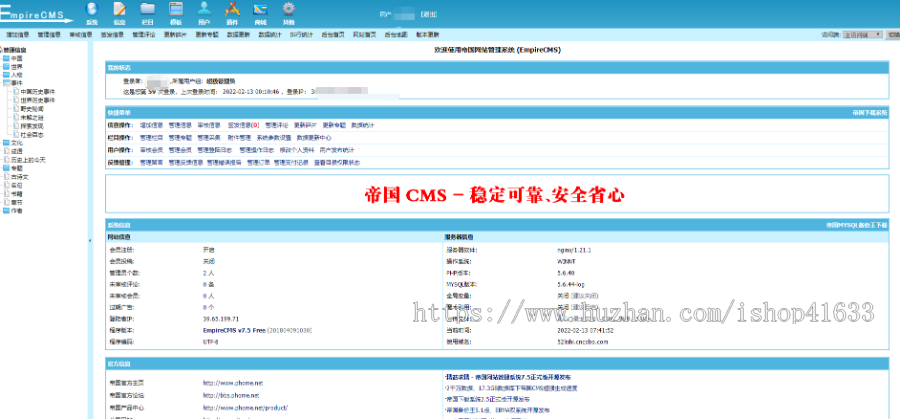
Task: Select 社会百态 in the tree
Action: click(x=32, y=134)
